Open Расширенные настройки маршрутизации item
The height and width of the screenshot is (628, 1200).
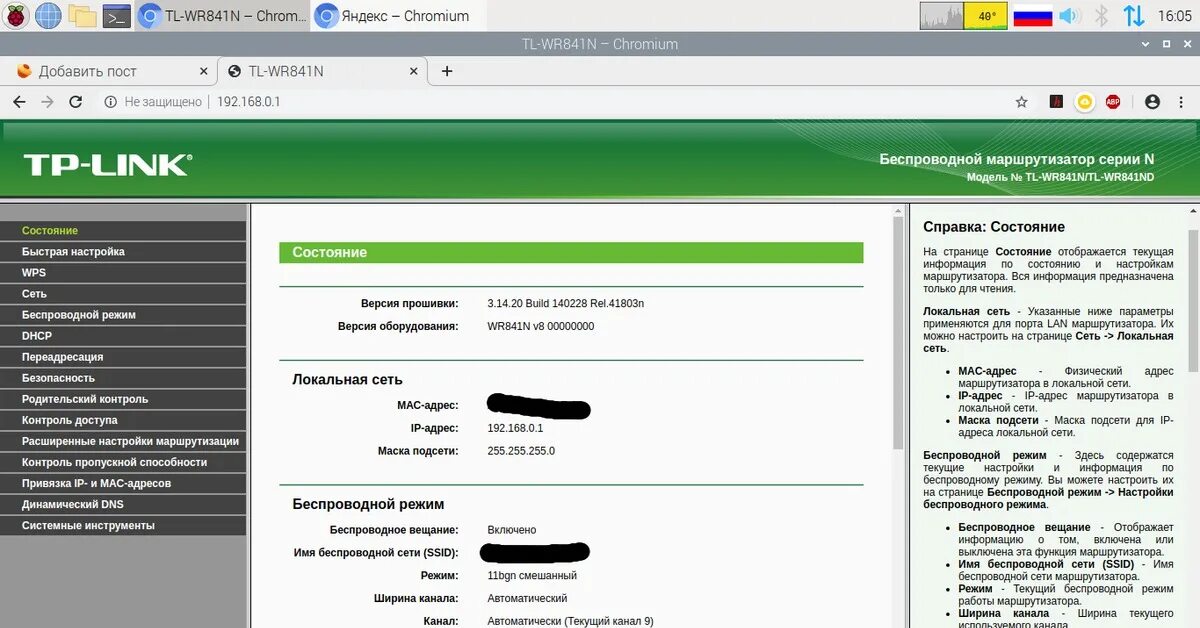point(123,441)
